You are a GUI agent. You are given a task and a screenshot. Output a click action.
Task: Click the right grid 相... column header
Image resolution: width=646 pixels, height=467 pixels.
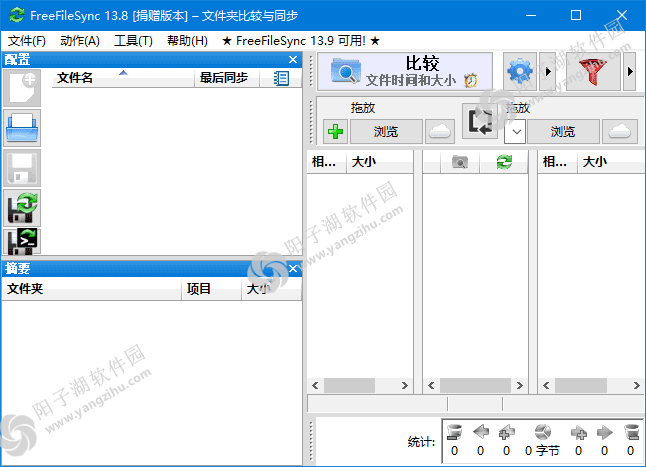557,162
